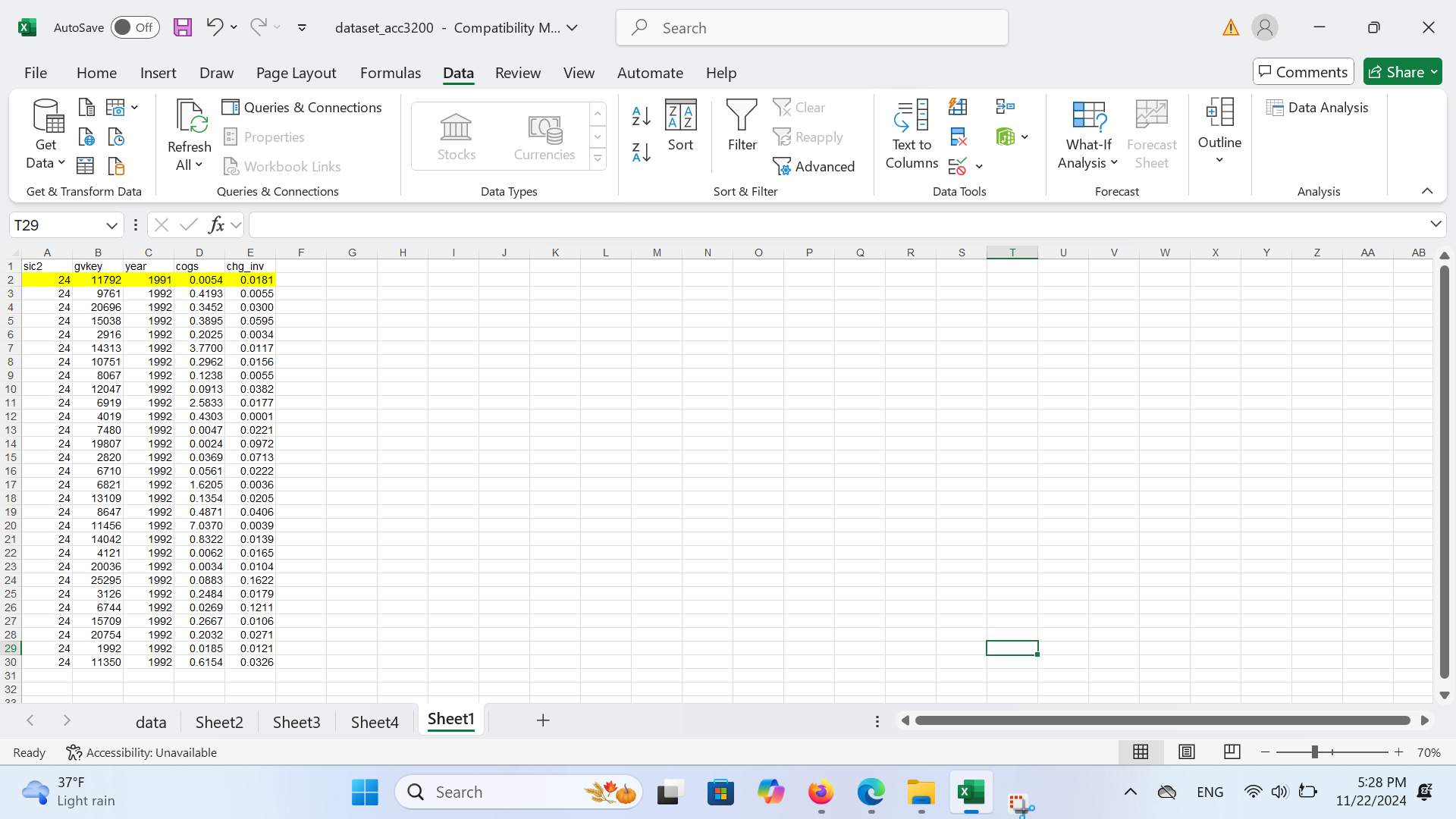
Task: Click the Filter funnel icon
Action: tap(742, 125)
